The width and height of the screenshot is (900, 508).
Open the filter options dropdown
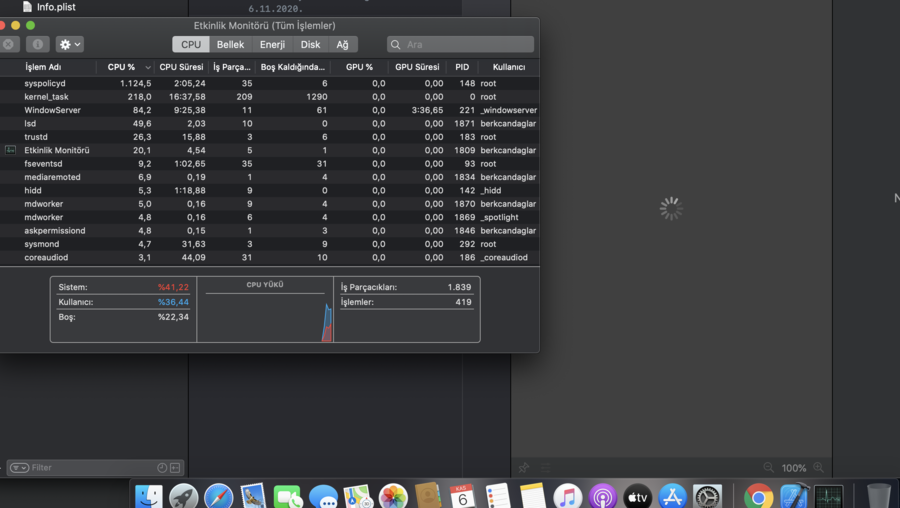coord(19,468)
